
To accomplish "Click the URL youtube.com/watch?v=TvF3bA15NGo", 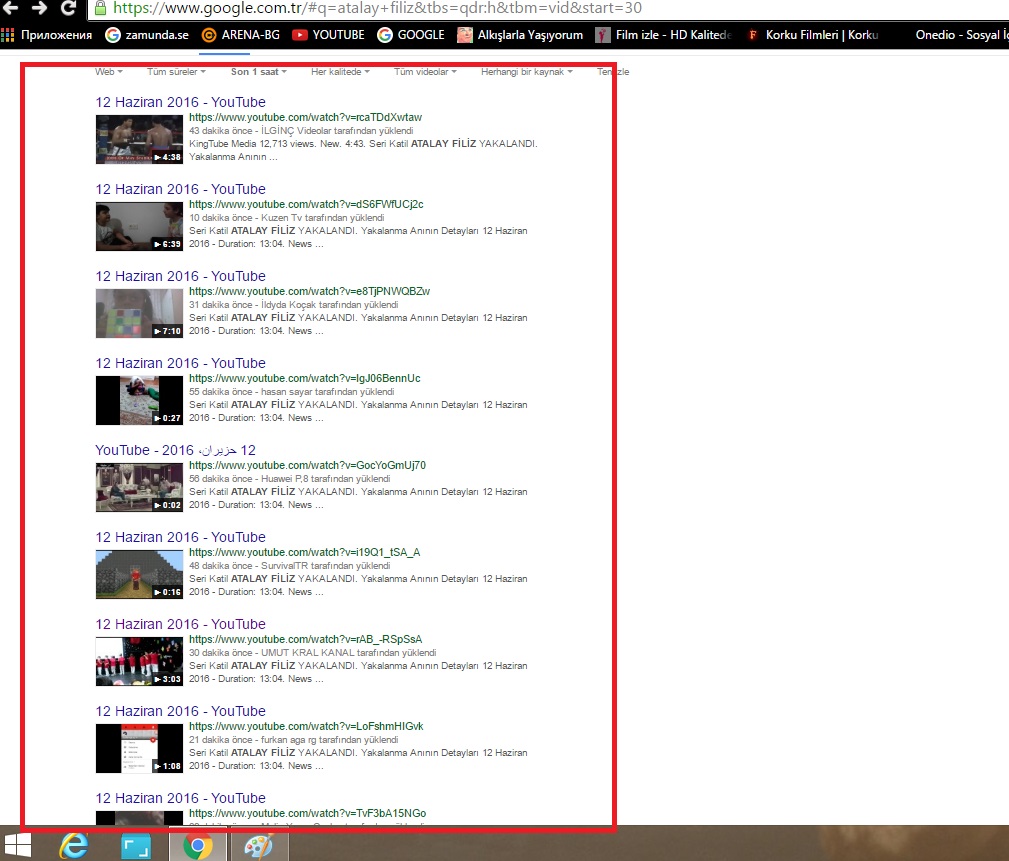I will point(308,813).
